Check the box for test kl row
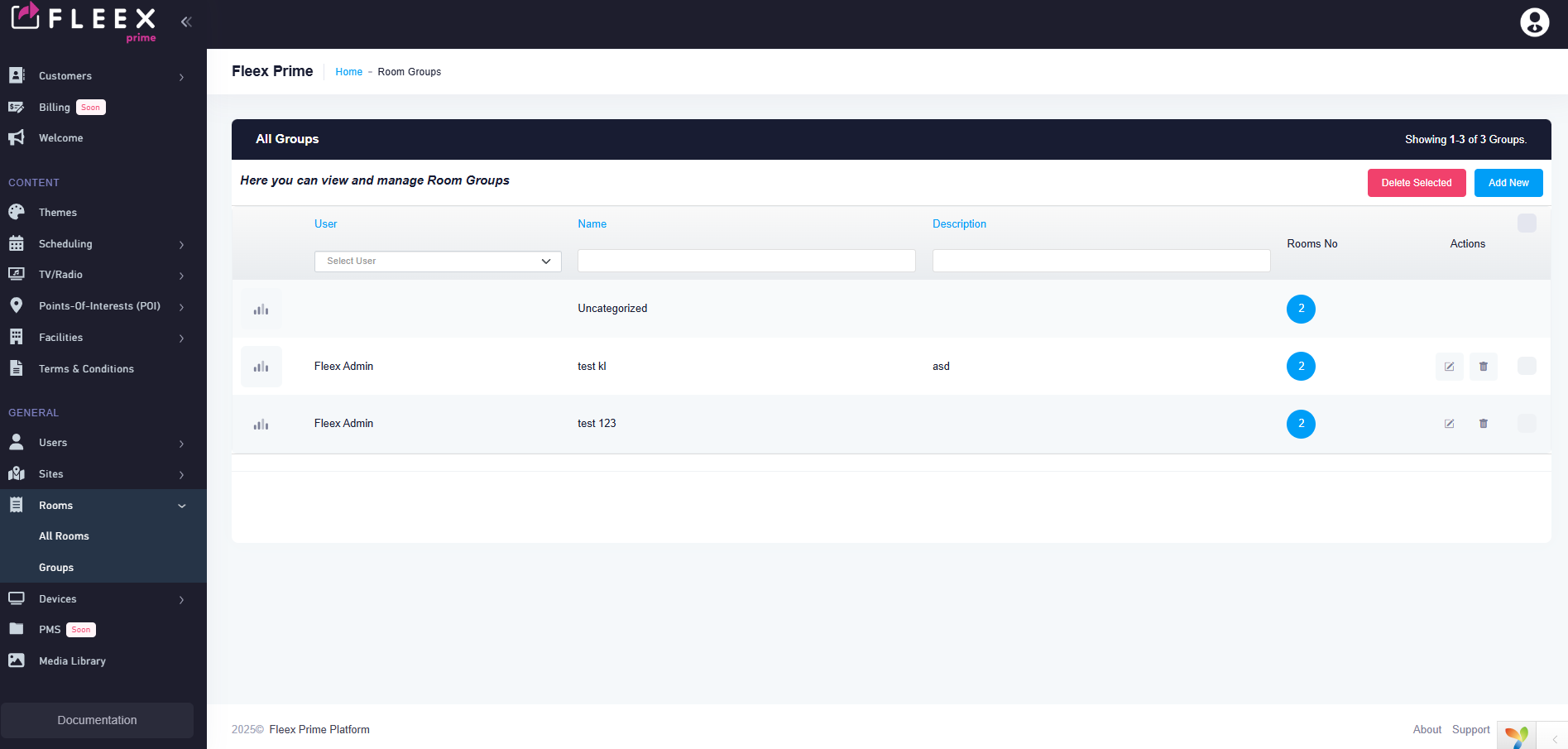This screenshot has width=1568, height=749. (1527, 366)
